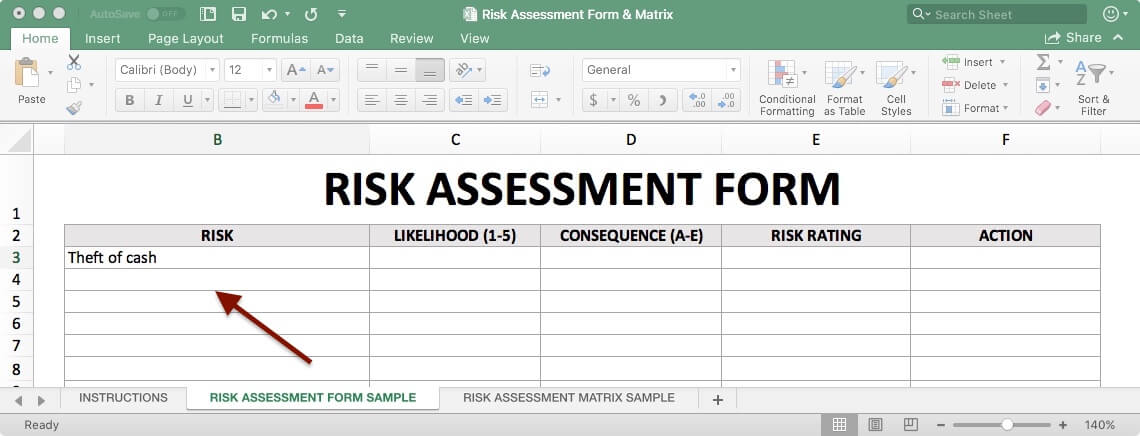
Task: Expand the Undo history arrow
Action: [287, 14]
